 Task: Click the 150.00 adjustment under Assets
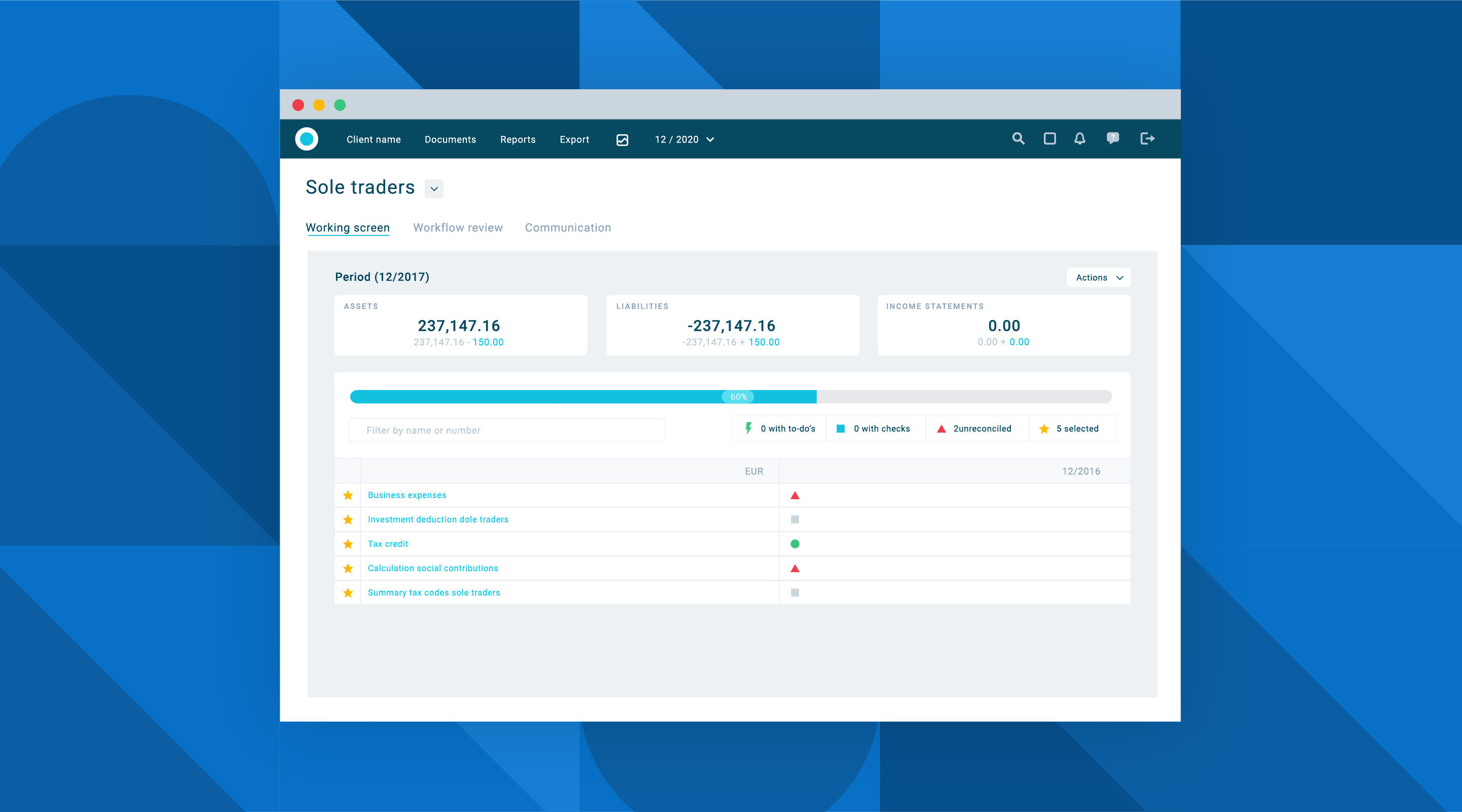click(x=488, y=342)
